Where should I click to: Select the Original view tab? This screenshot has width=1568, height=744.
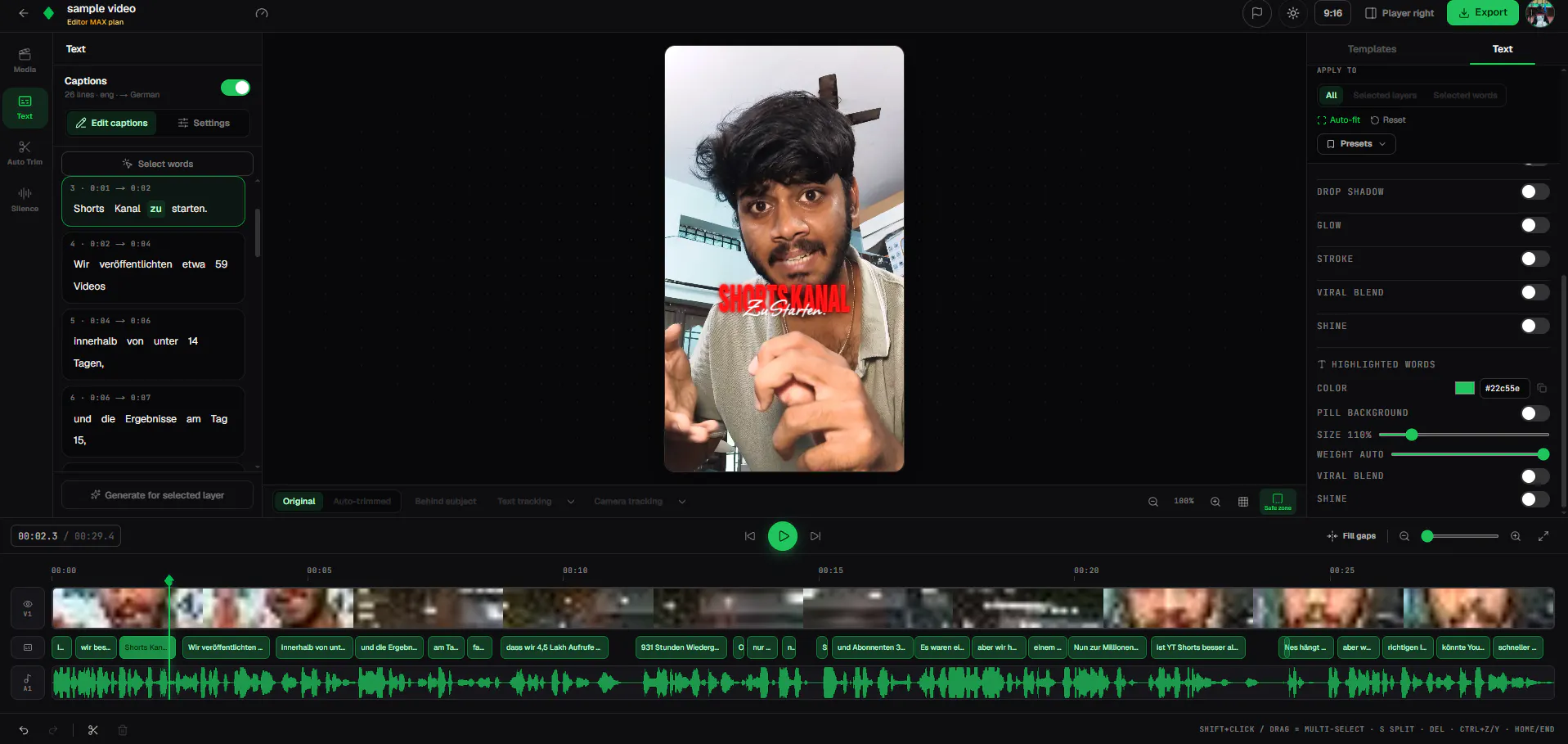[299, 502]
